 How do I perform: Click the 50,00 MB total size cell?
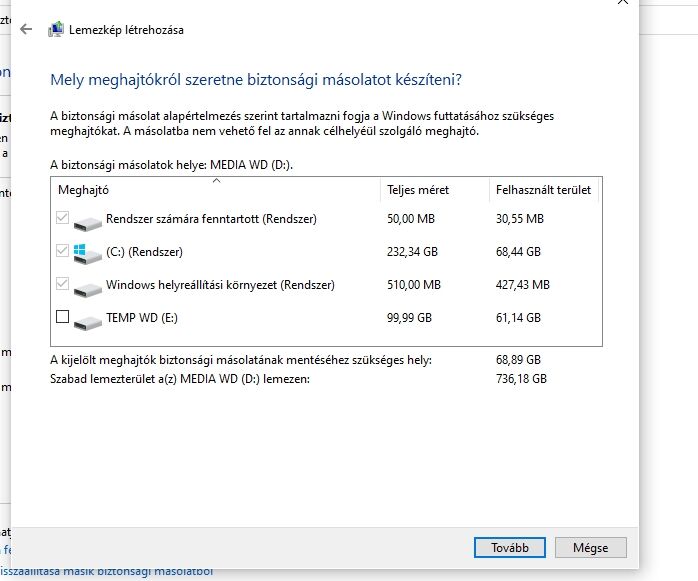pos(411,219)
